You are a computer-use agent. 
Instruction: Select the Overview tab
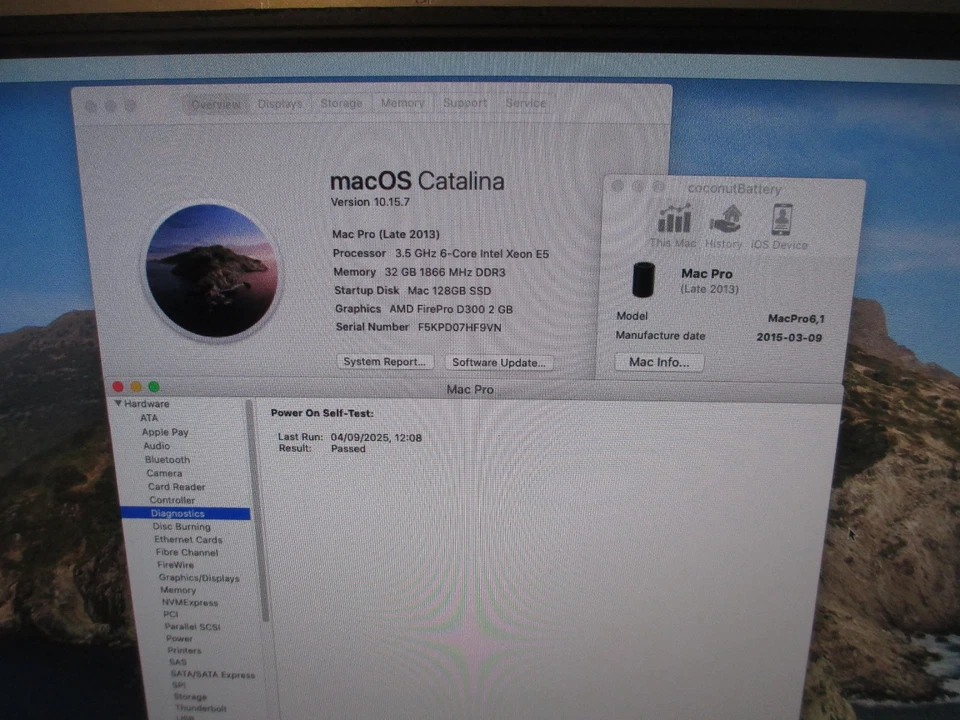tap(215, 103)
